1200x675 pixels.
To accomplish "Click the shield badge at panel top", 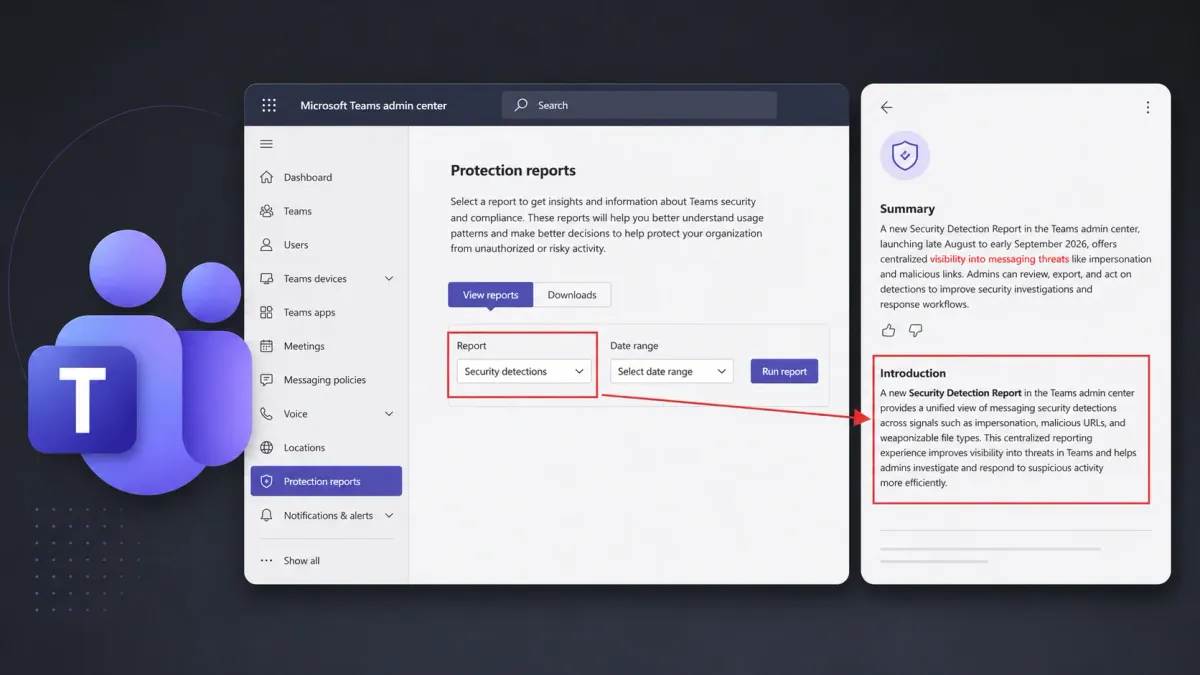I will tap(905, 155).
